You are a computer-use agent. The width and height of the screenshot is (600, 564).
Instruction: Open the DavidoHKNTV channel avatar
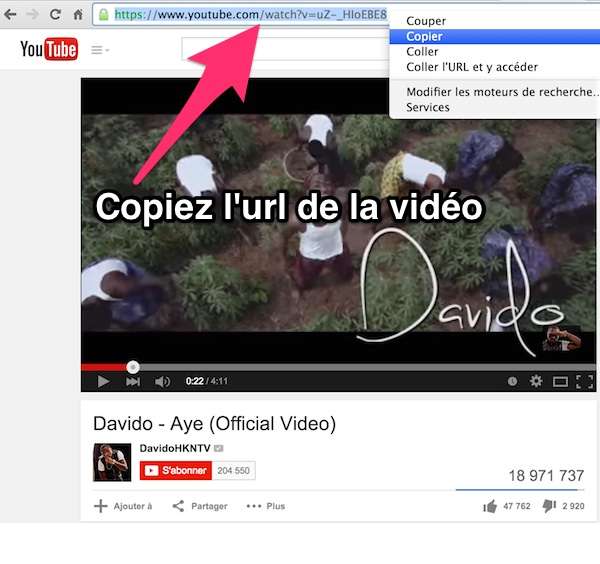coord(112,462)
